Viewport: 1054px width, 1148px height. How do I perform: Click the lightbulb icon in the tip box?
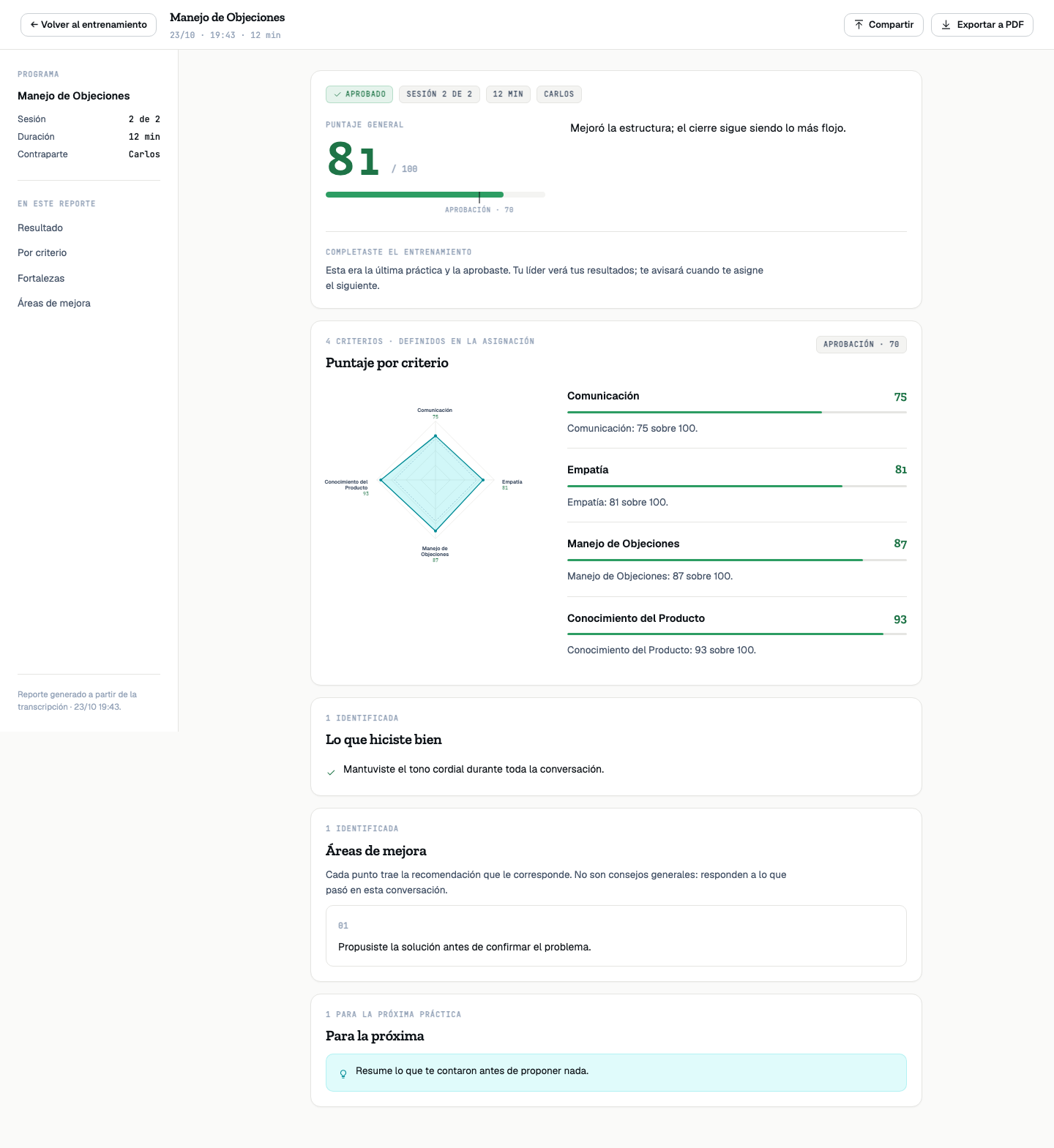coord(343,1074)
